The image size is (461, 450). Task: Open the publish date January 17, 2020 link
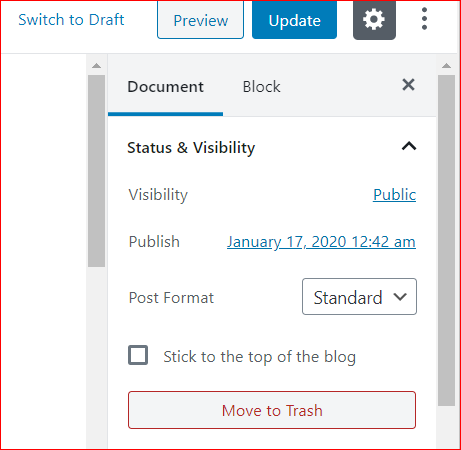click(321, 242)
